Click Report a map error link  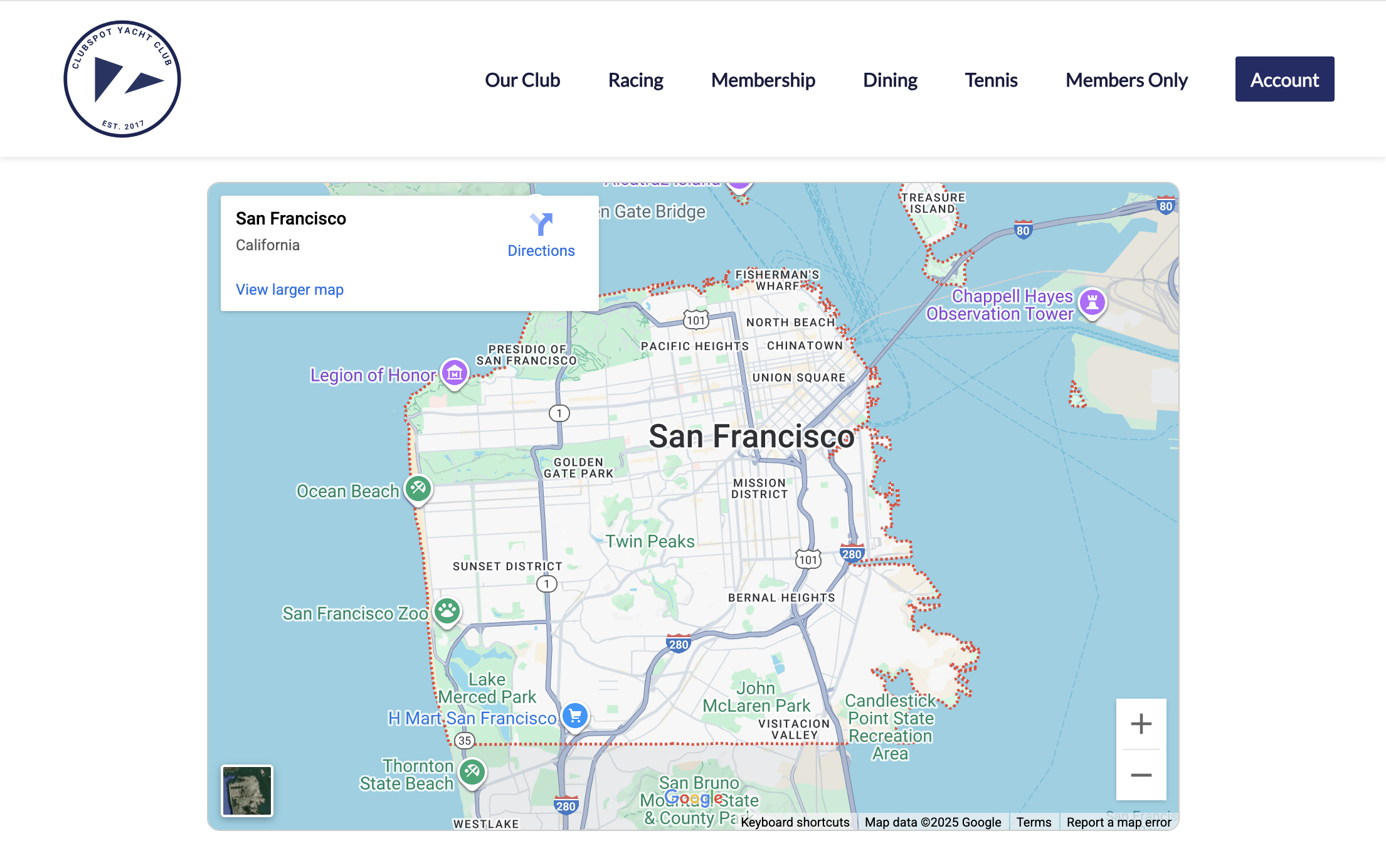1118,822
